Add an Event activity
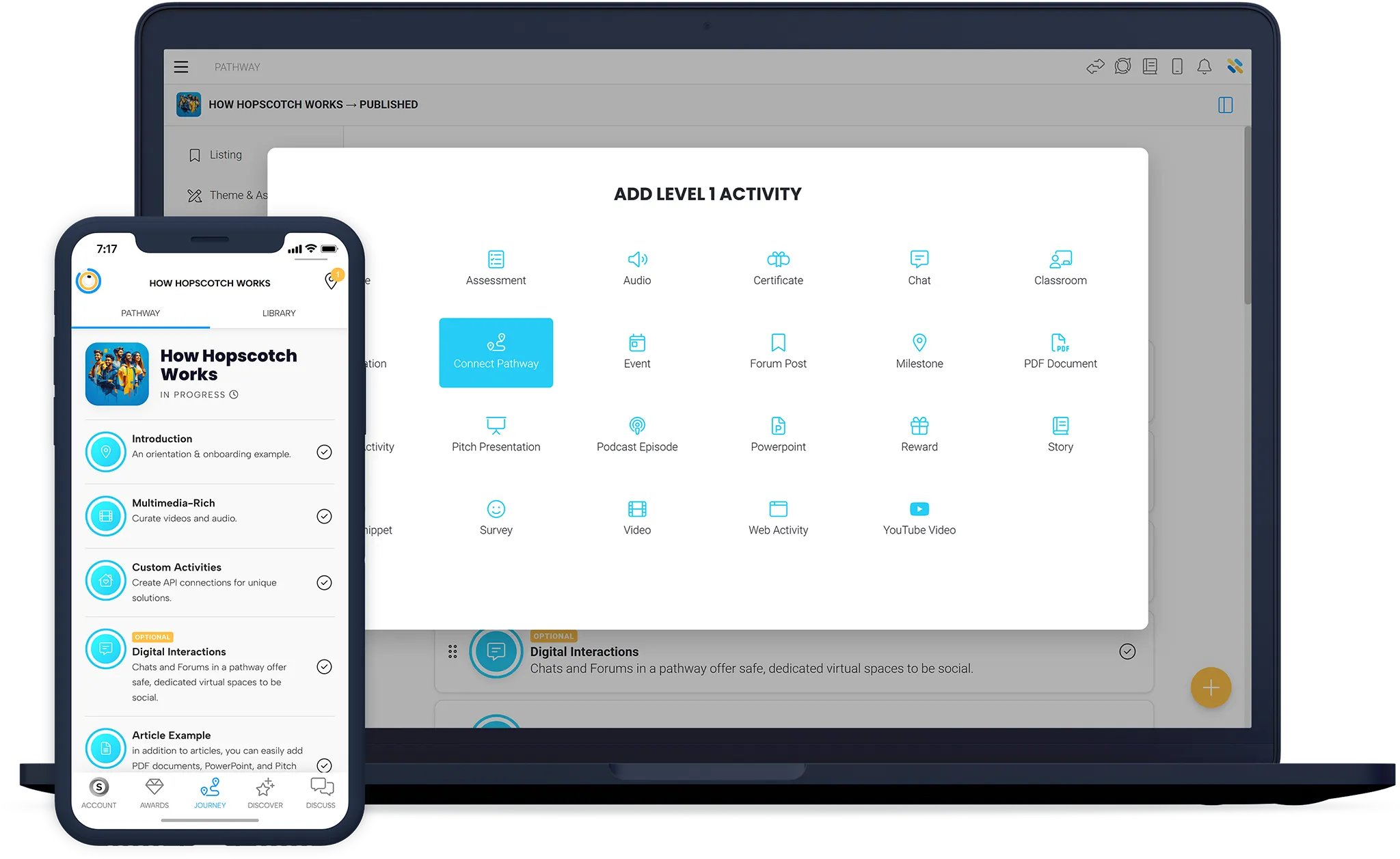Image resolution: width=1400 pixels, height=859 pixels. click(637, 352)
